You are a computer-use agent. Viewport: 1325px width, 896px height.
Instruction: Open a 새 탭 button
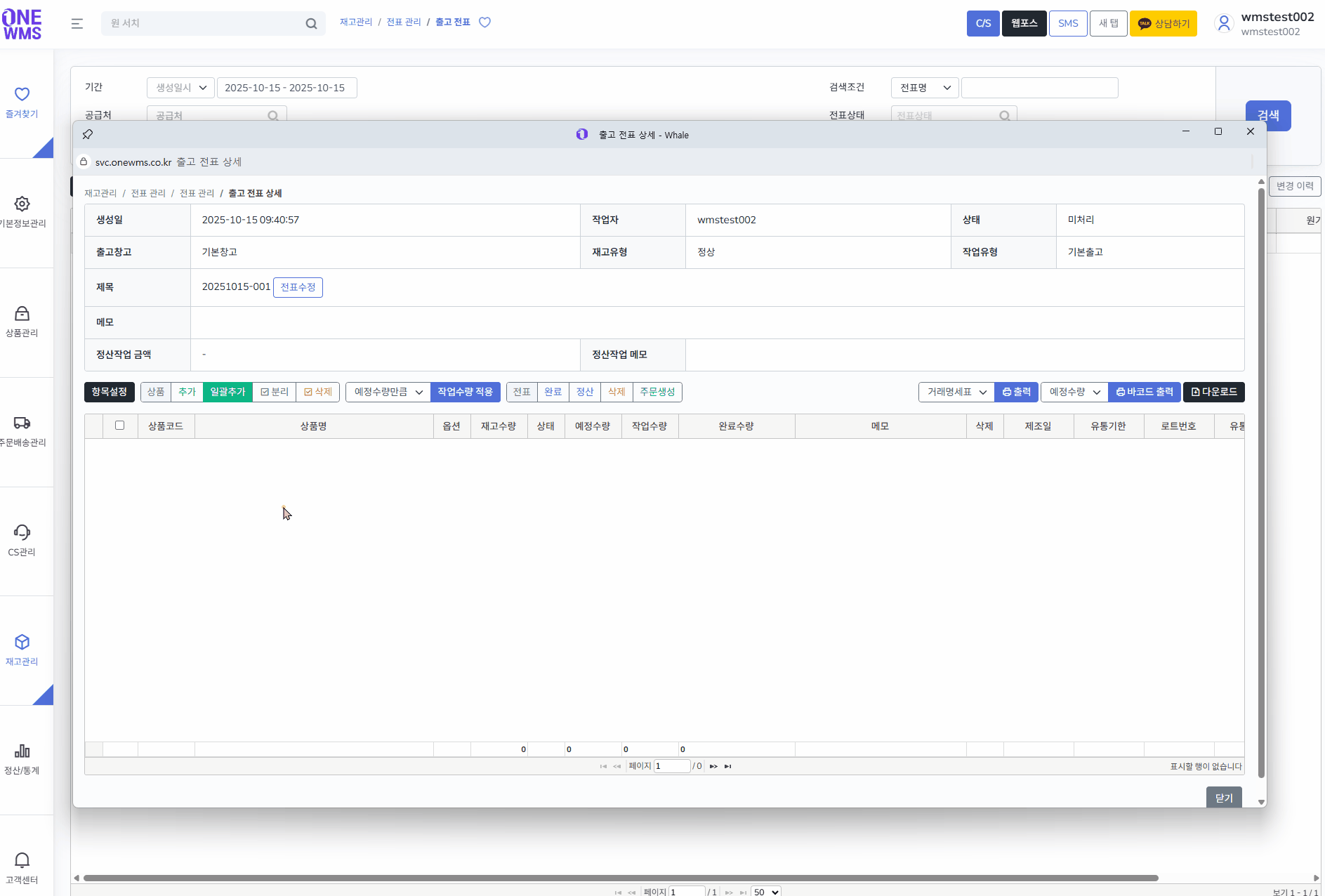point(1109,24)
